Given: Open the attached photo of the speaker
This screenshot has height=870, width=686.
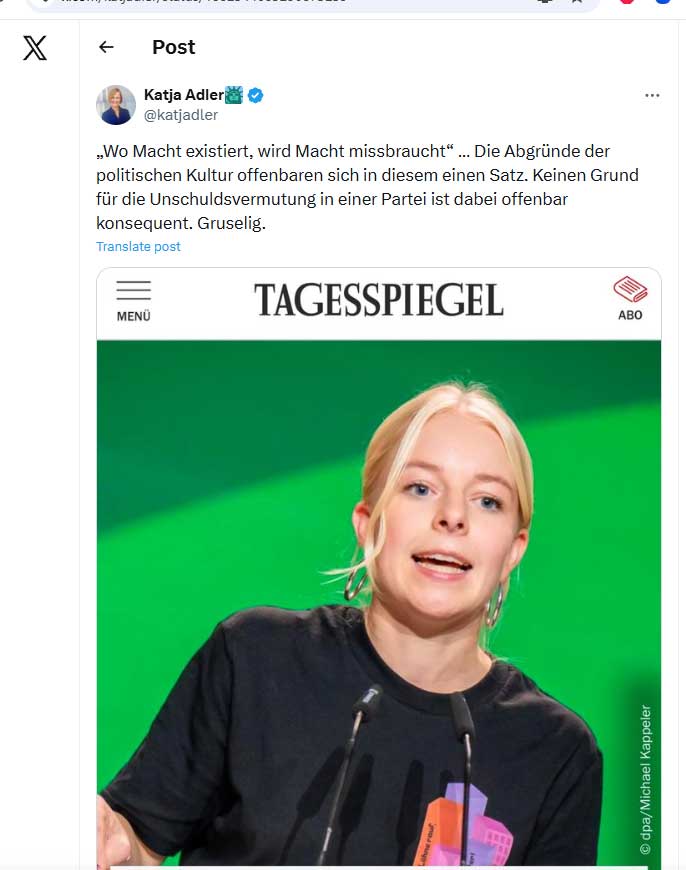Looking at the screenshot, I should tap(379, 604).
